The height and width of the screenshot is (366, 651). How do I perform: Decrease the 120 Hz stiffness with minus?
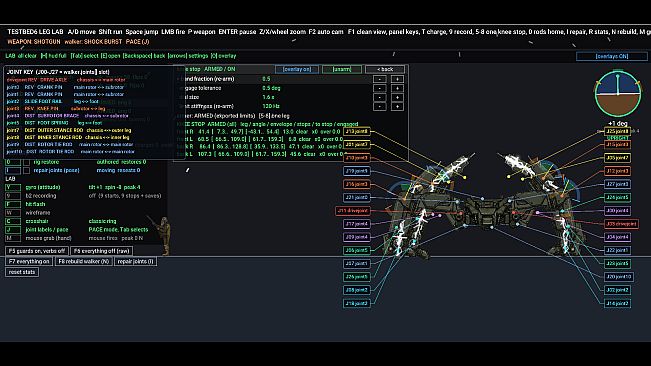click(379, 107)
